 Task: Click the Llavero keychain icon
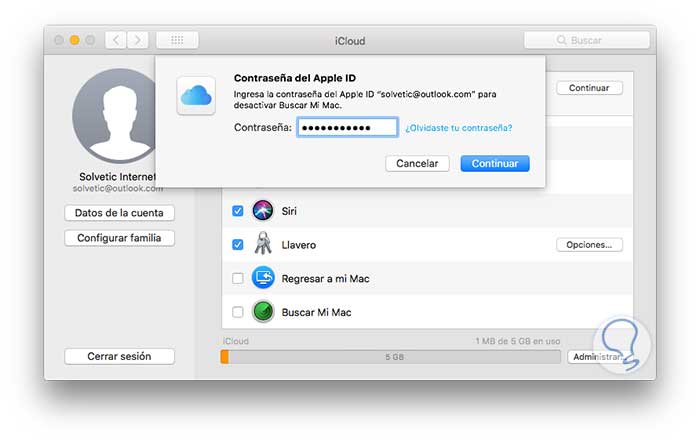[x=262, y=244]
